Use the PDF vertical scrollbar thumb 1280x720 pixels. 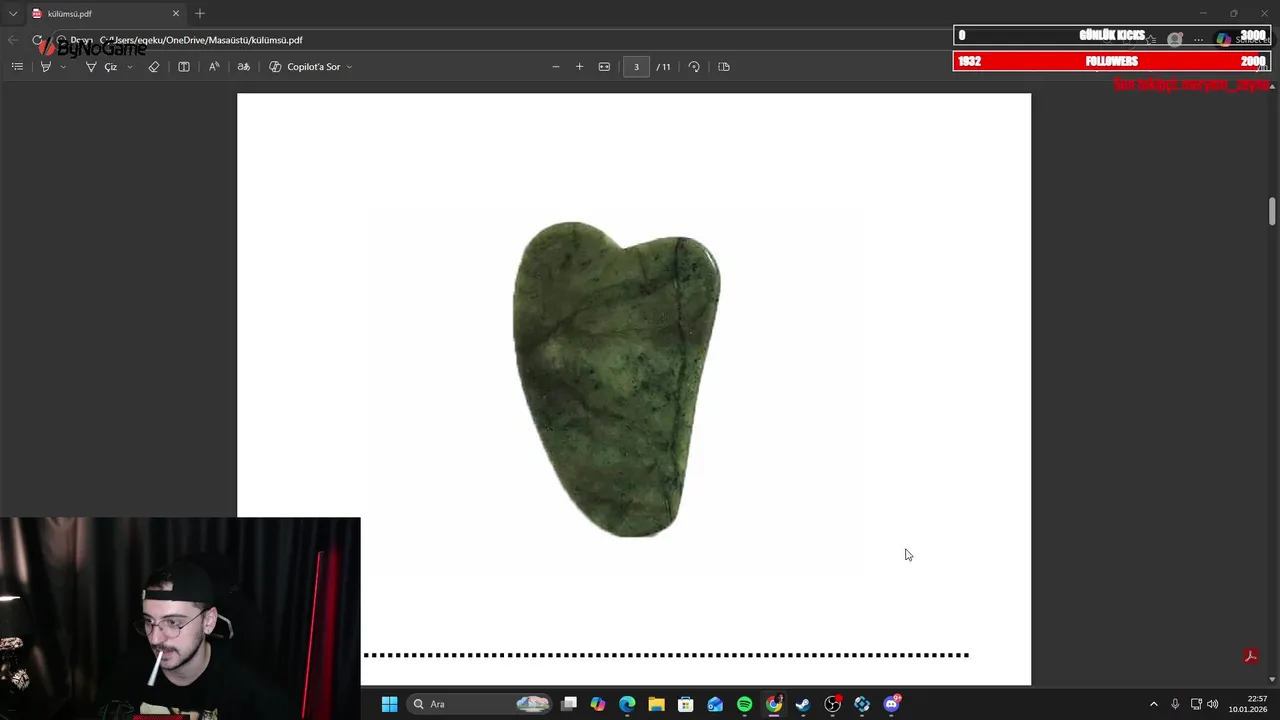1272,211
